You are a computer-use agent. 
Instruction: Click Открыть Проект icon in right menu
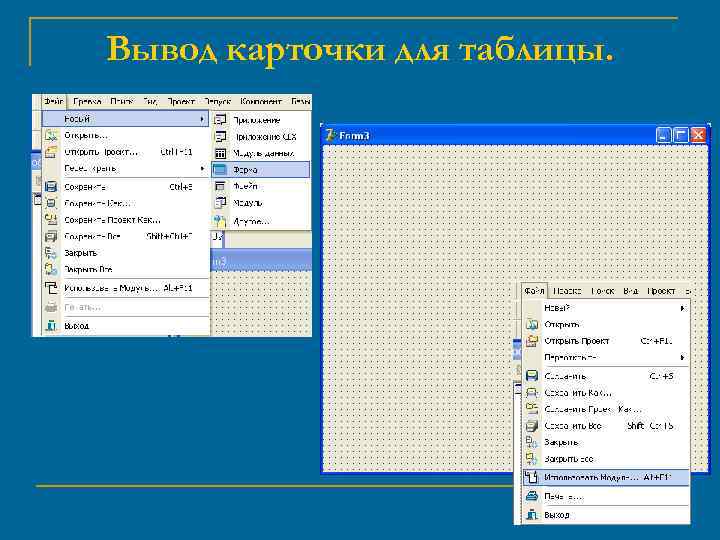[532, 341]
